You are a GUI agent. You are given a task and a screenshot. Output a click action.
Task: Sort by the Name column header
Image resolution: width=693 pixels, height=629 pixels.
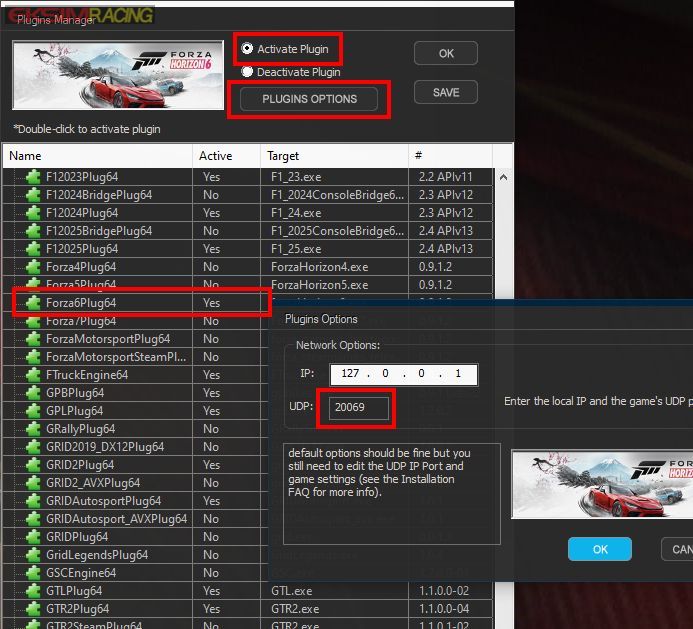pyautogui.click(x=97, y=156)
